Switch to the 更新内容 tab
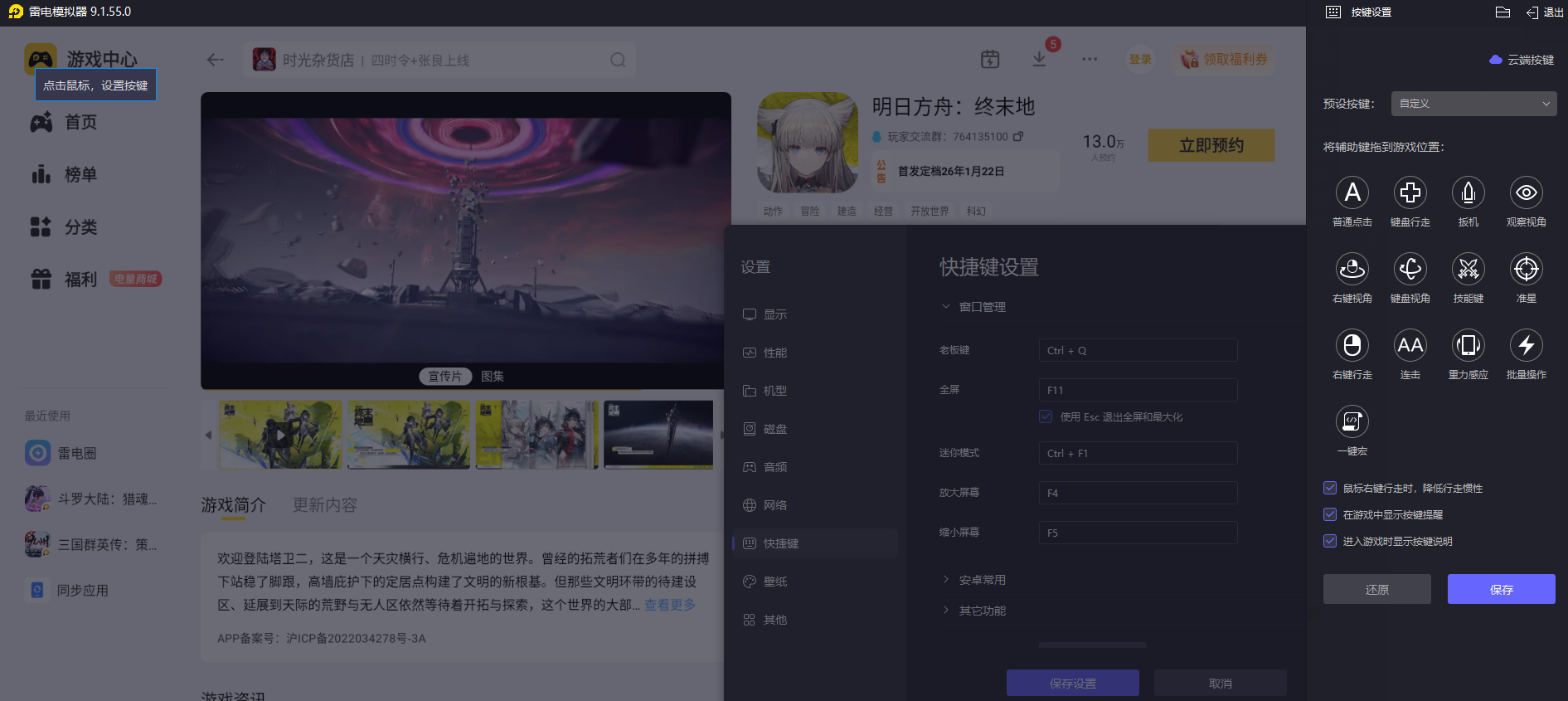The image size is (1568, 701). point(325,505)
